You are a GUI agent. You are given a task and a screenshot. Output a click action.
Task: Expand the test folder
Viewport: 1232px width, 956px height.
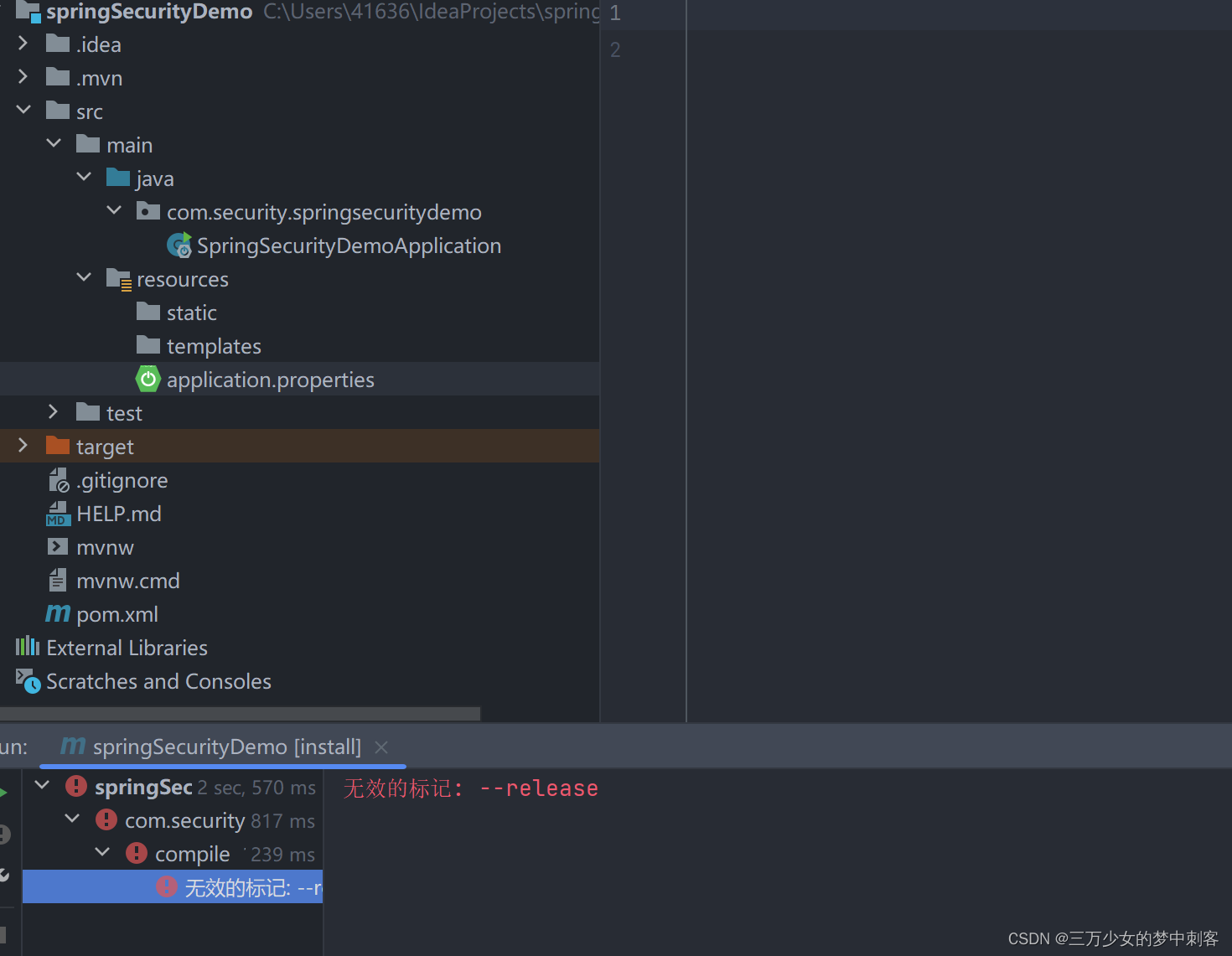tap(54, 411)
